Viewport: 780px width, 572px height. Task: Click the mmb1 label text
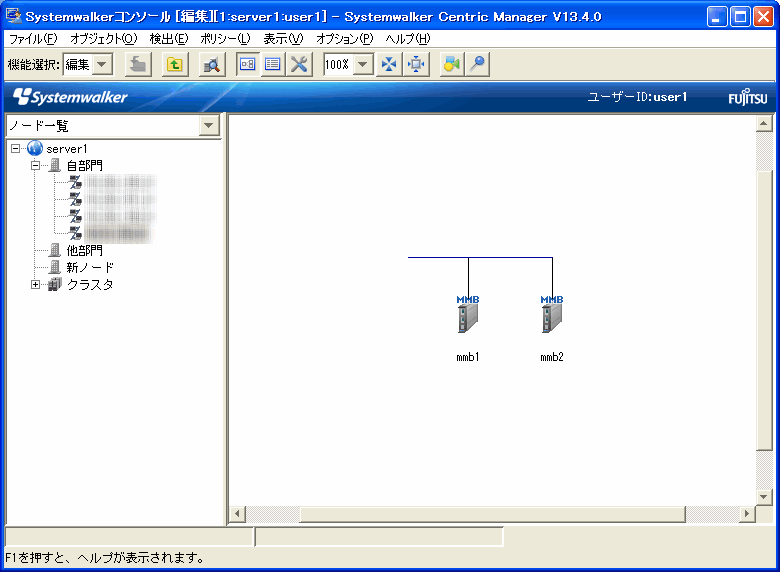click(468, 357)
